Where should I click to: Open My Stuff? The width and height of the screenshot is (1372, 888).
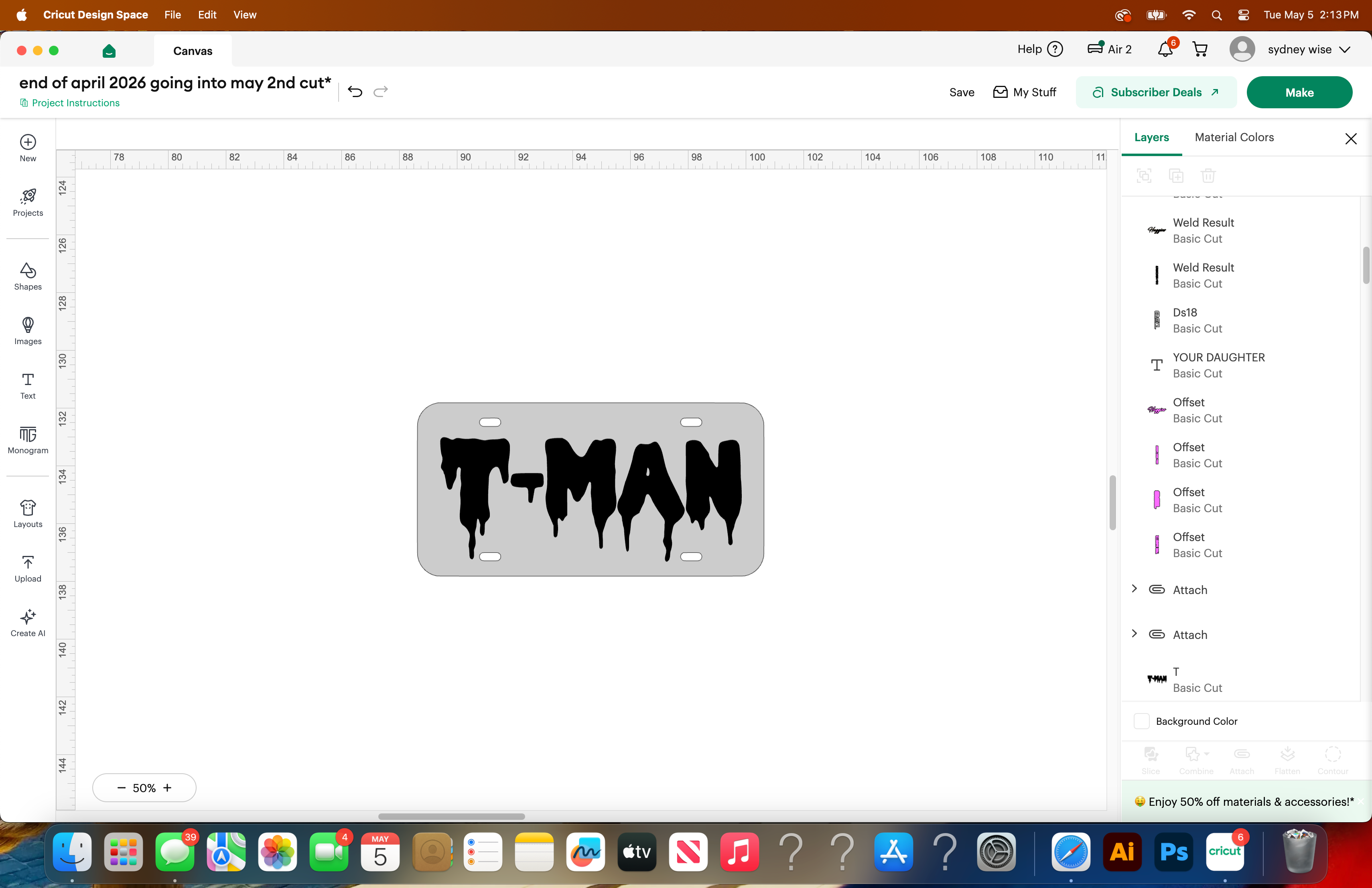pos(1025,92)
